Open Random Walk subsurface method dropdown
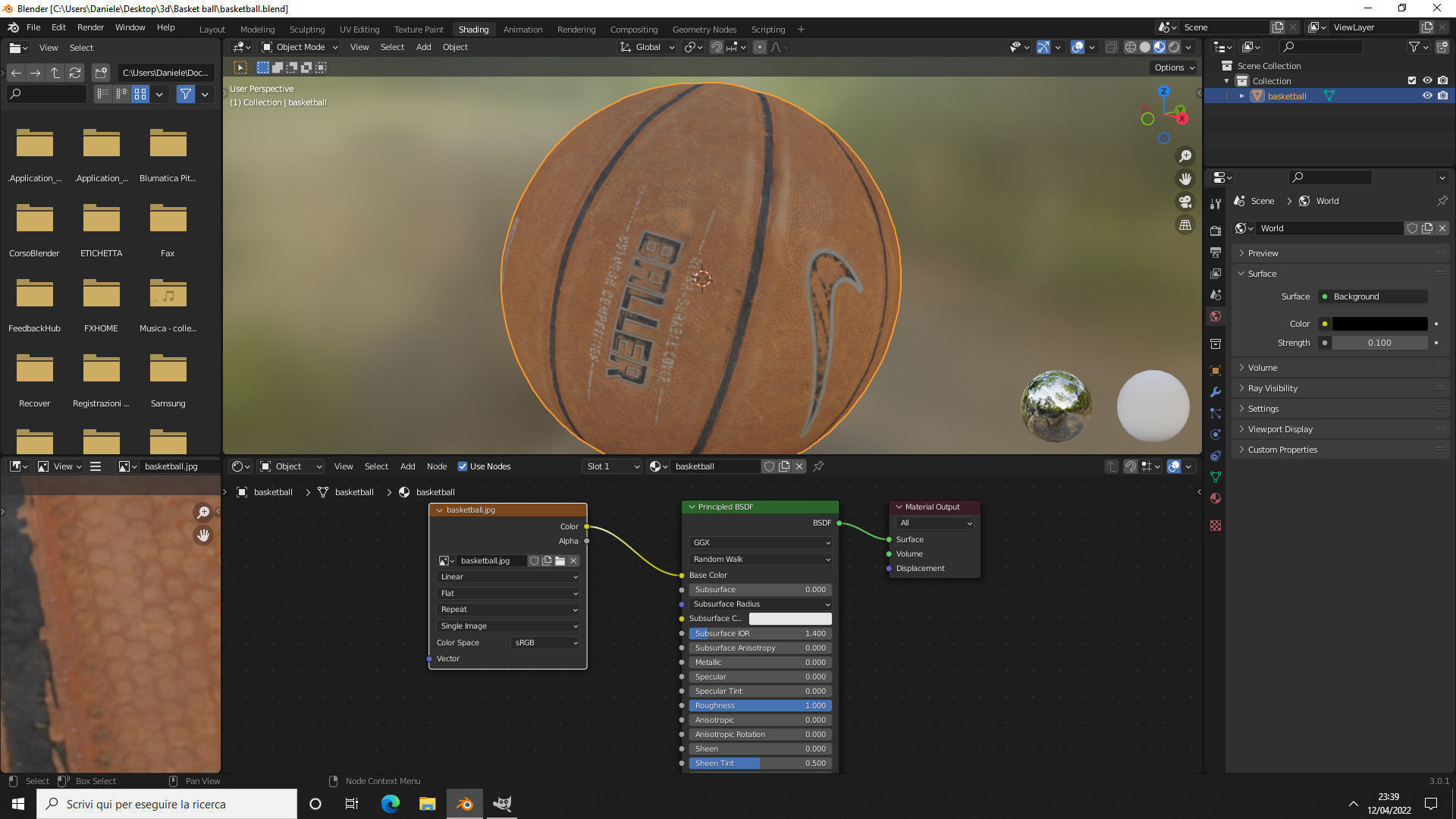1456x819 pixels. tap(761, 560)
